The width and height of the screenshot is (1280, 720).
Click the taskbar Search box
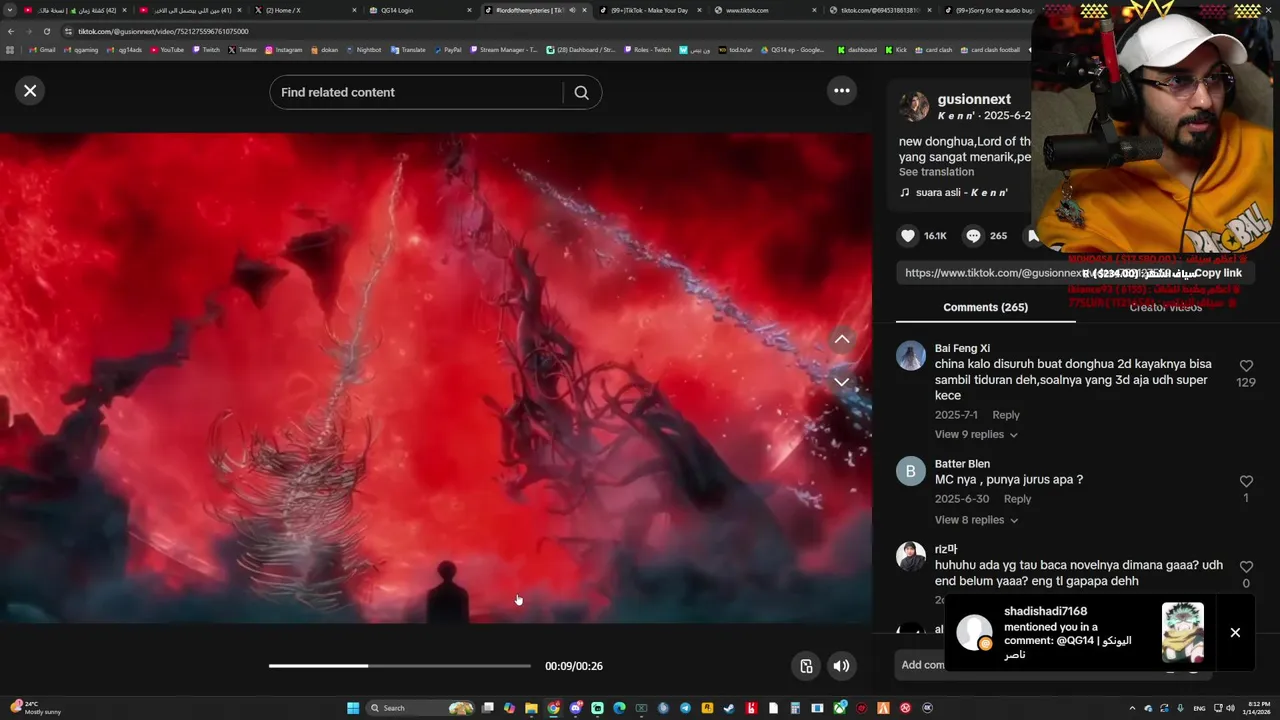point(419,708)
